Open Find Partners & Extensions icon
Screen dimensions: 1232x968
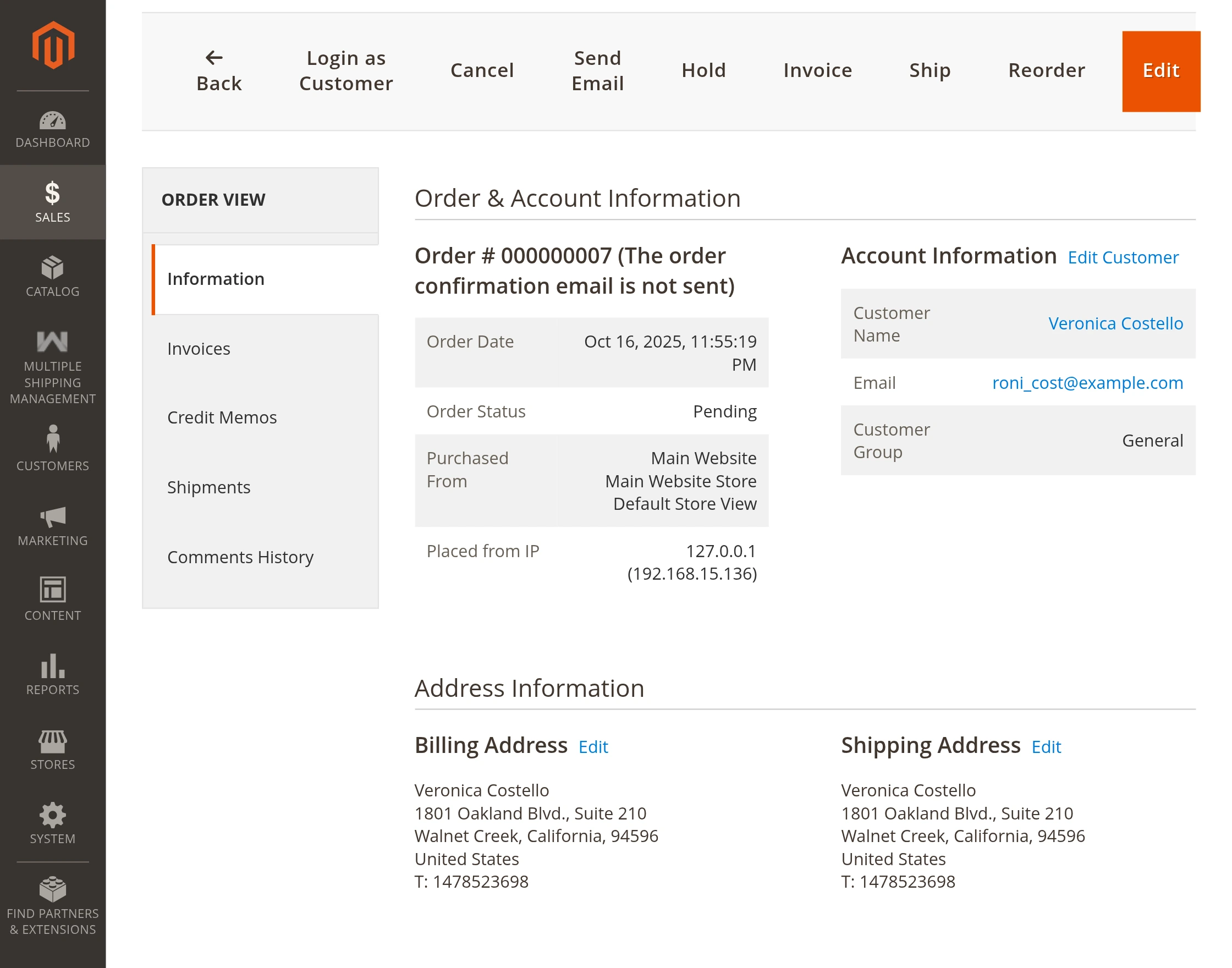coord(53,889)
